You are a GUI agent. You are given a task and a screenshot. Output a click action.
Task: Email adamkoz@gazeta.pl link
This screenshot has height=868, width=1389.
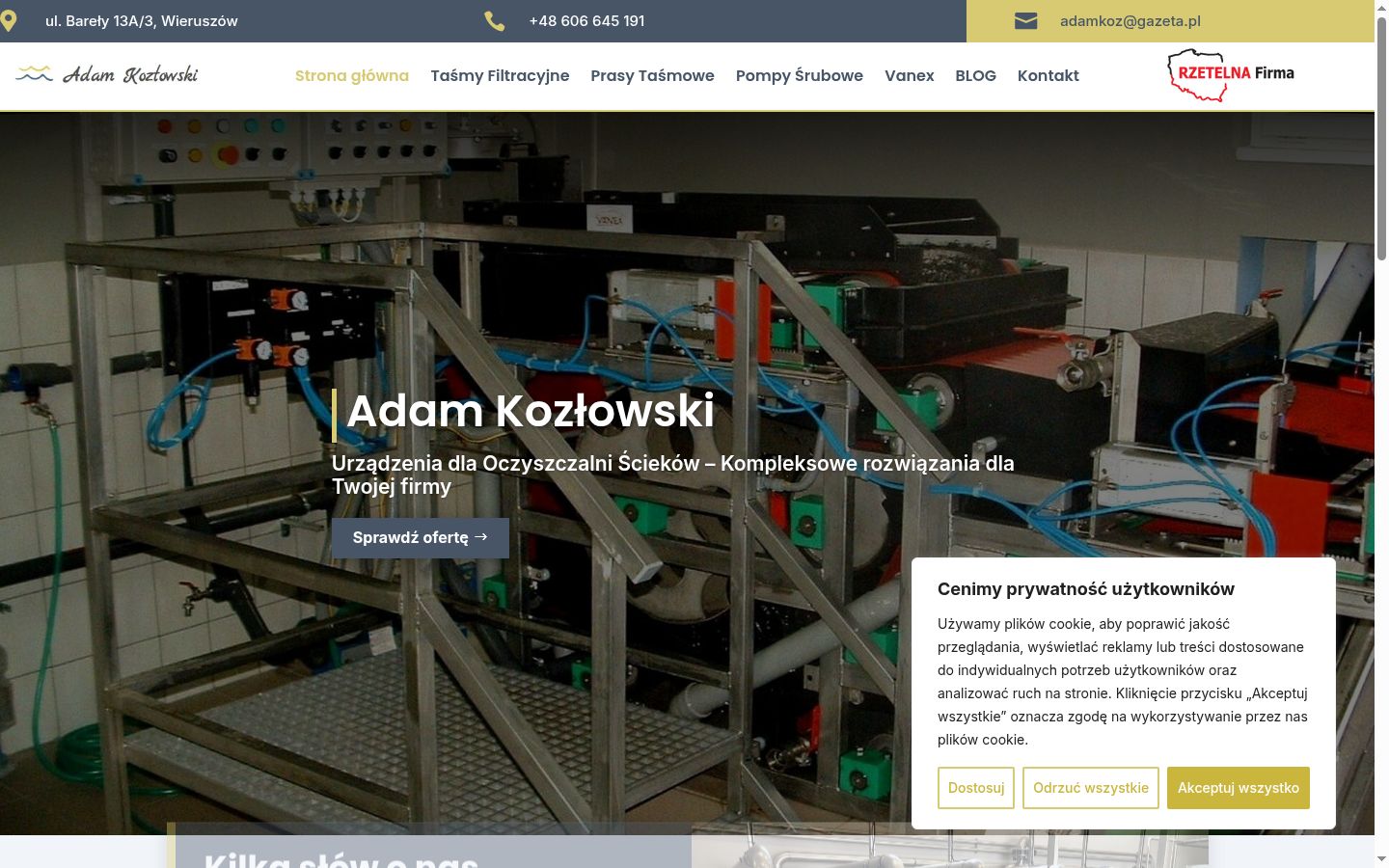[1130, 21]
